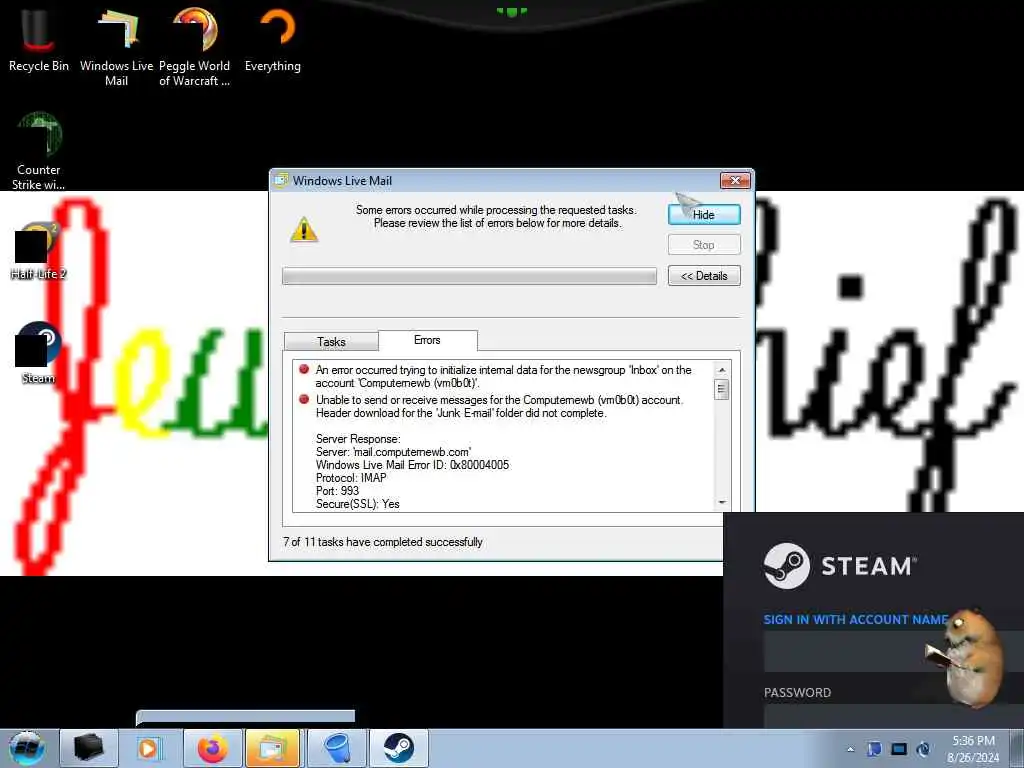Open the blue bin taskbar icon
Viewport: 1024px width, 768px height.
(x=338, y=748)
